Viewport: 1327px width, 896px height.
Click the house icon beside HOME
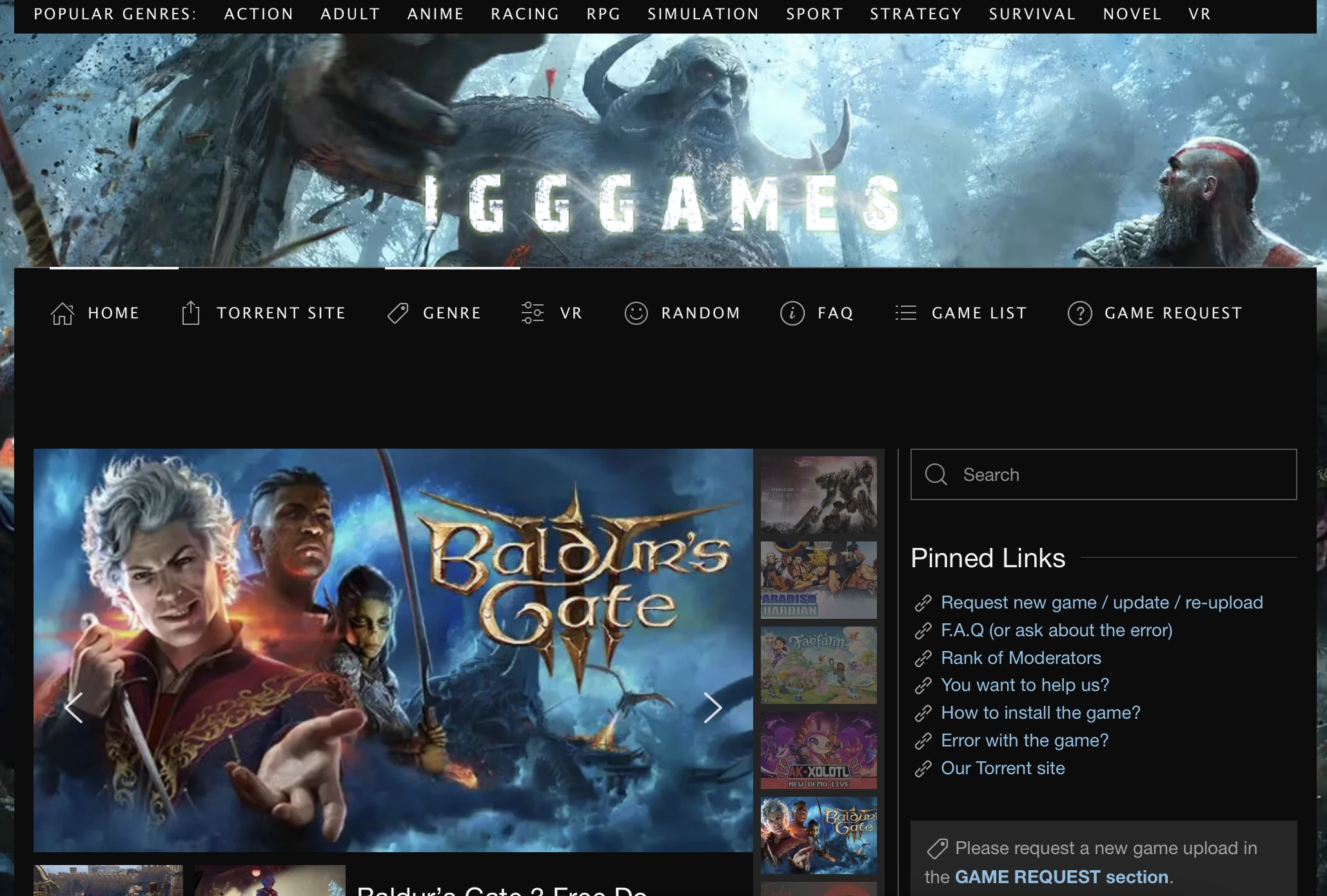(x=63, y=313)
